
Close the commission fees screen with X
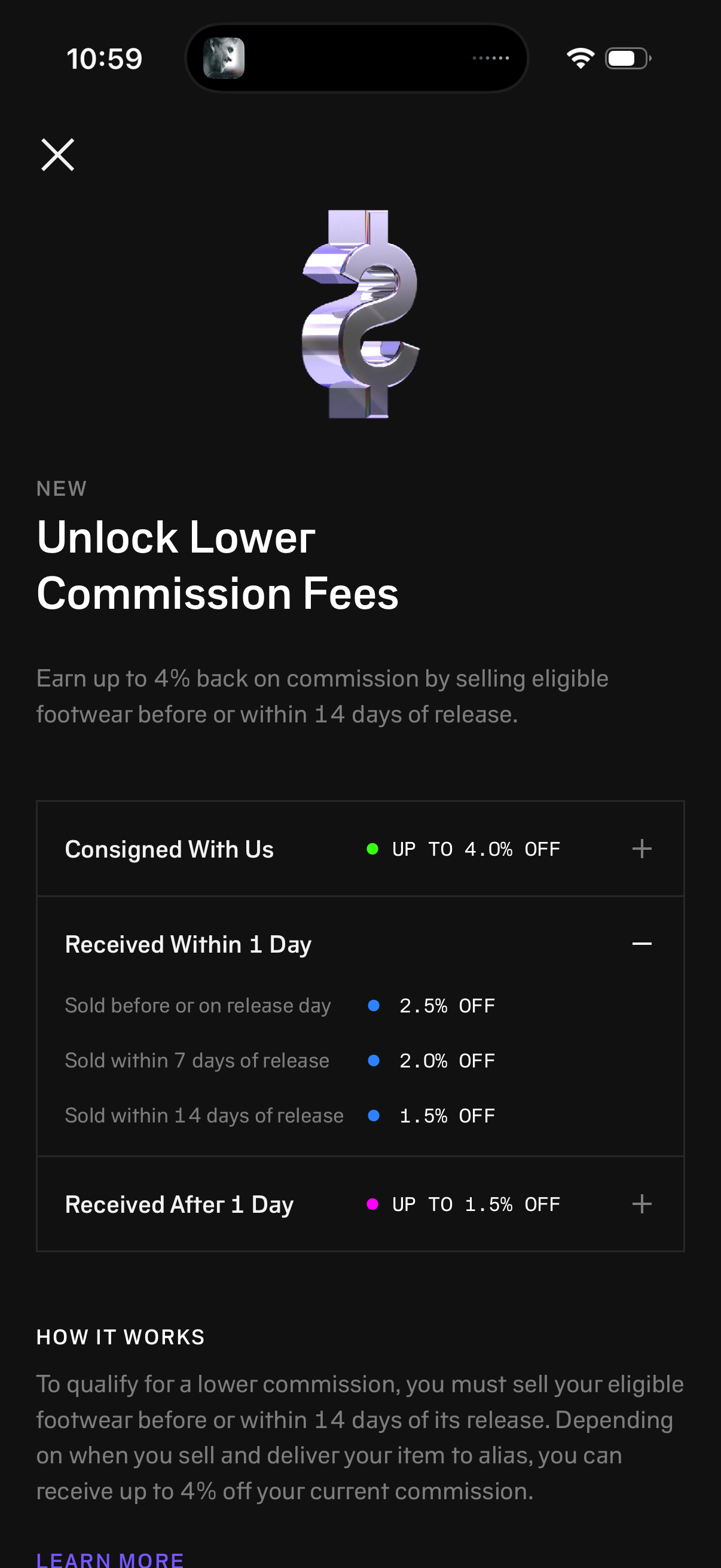pyautogui.click(x=58, y=155)
